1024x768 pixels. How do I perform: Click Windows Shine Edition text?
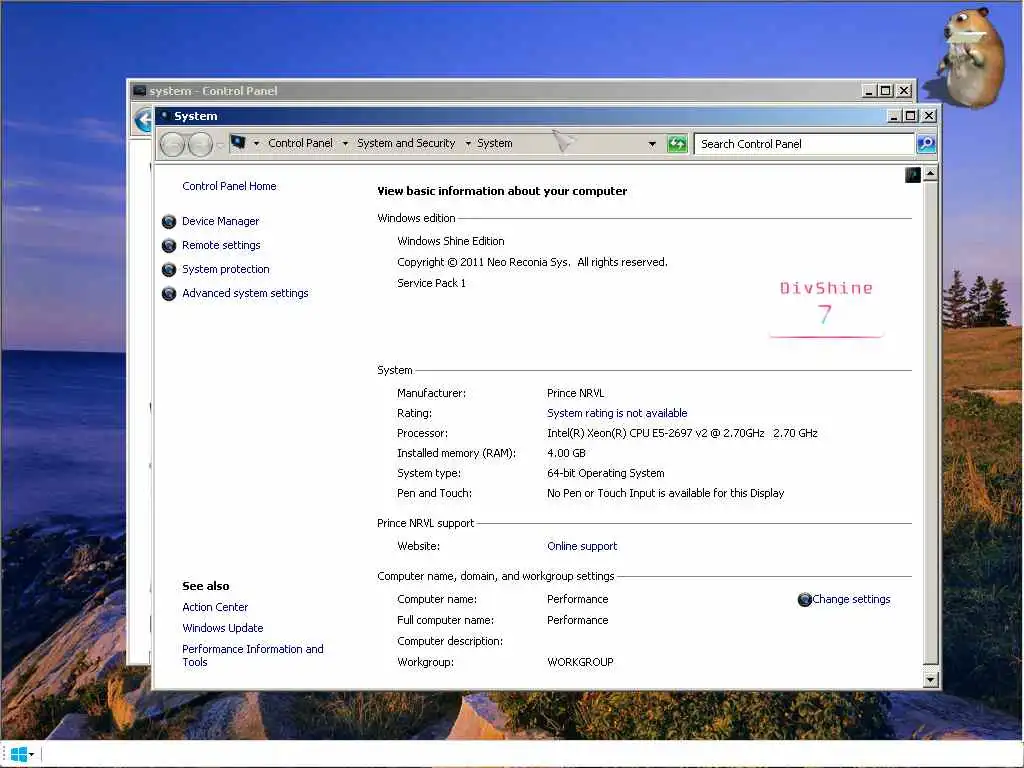[451, 242]
